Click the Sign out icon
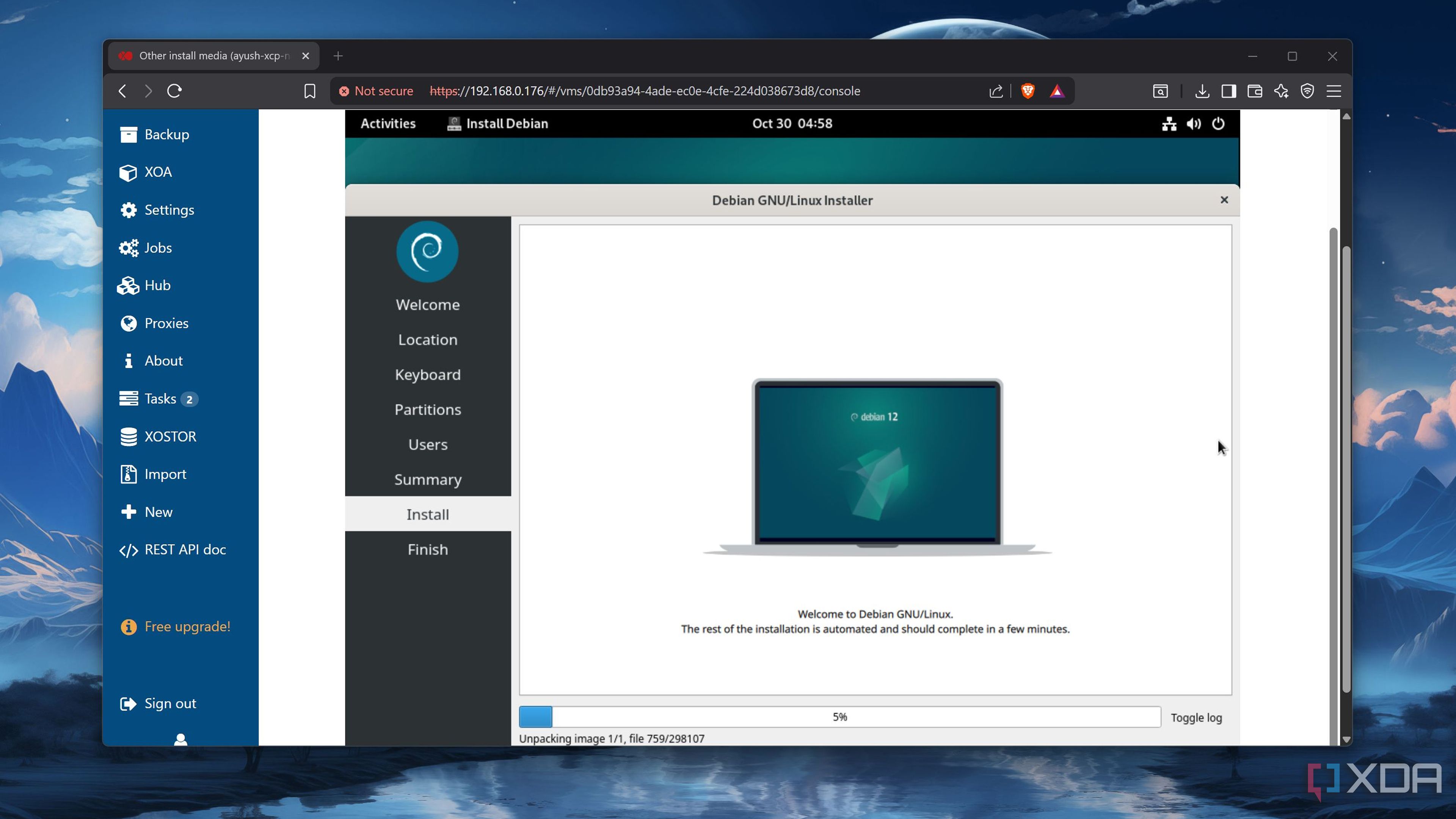 click(x=128, y=704)
